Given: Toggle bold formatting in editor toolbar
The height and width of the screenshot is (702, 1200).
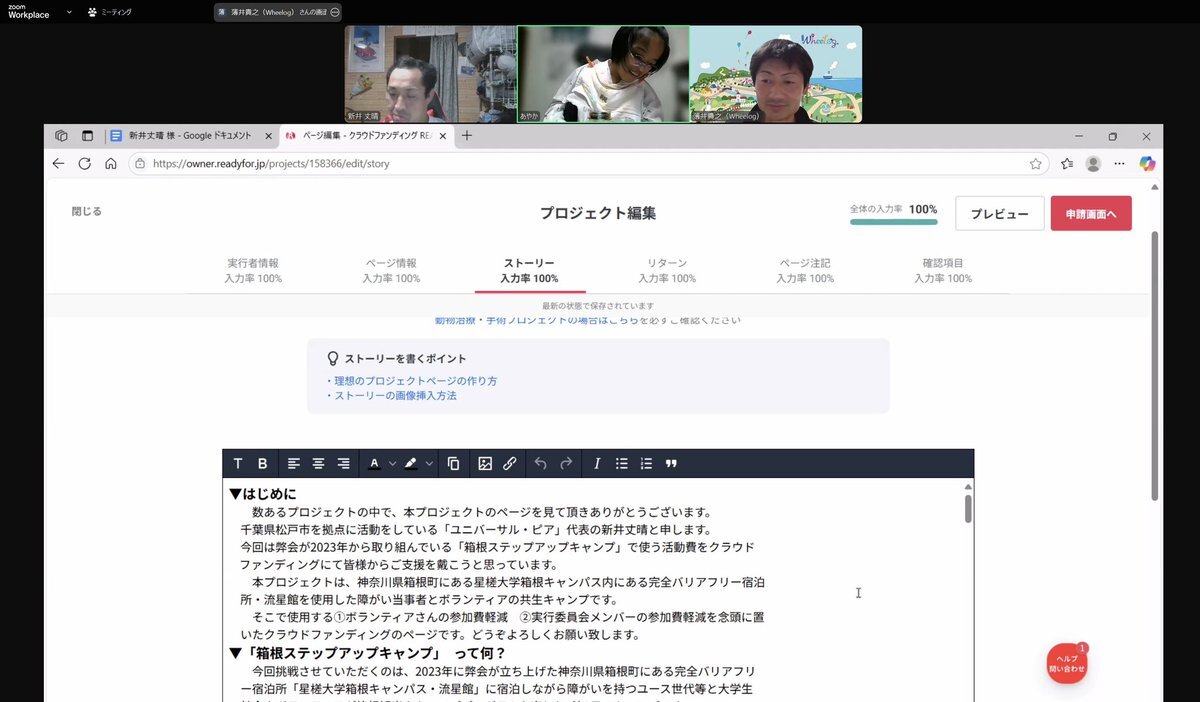Looking at the screenshot, I should [x=263, y=463].
